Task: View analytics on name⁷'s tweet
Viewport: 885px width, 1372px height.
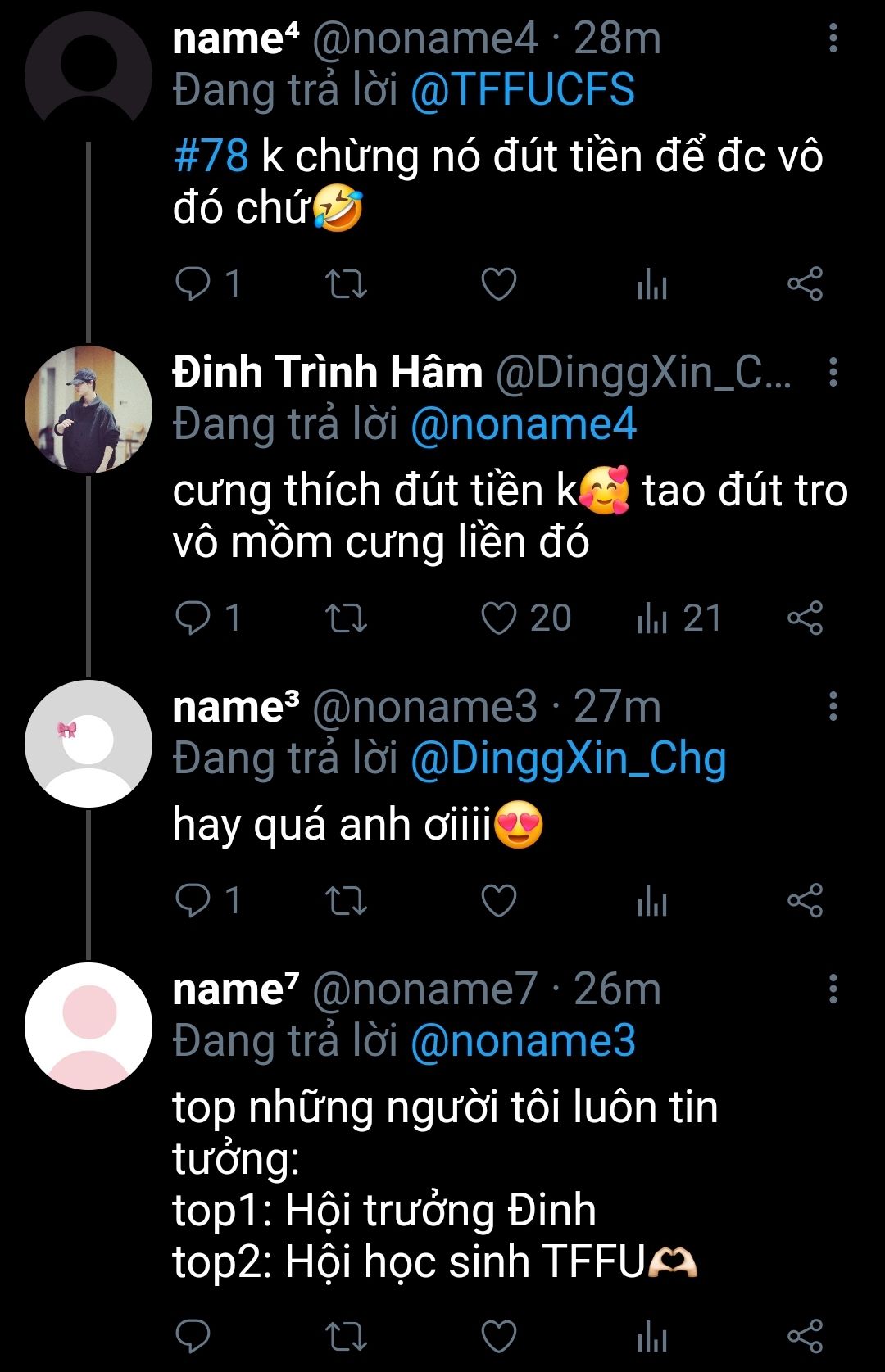Action: (652, 1337)
